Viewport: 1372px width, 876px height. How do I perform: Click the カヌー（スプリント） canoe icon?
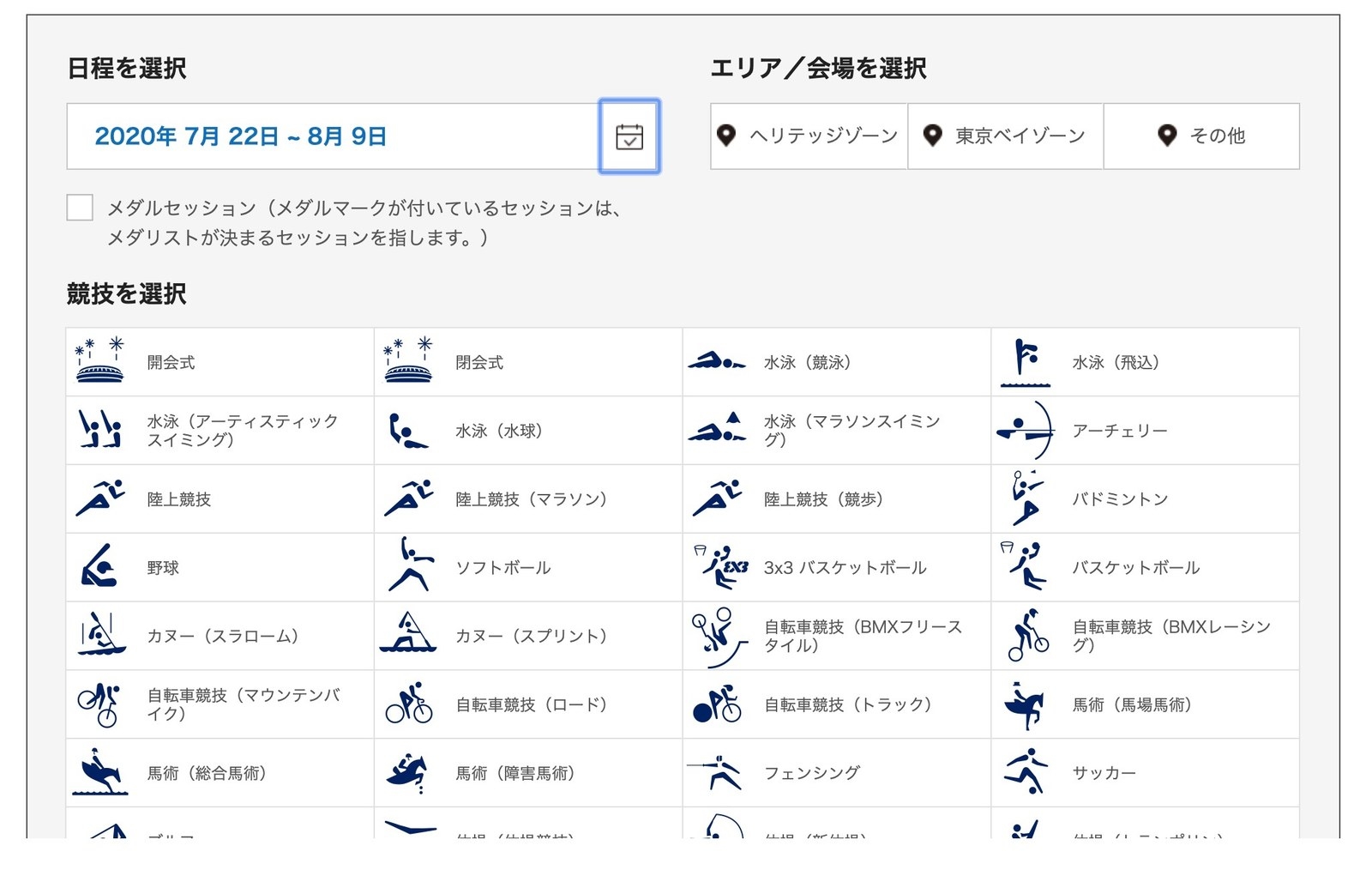408,633
